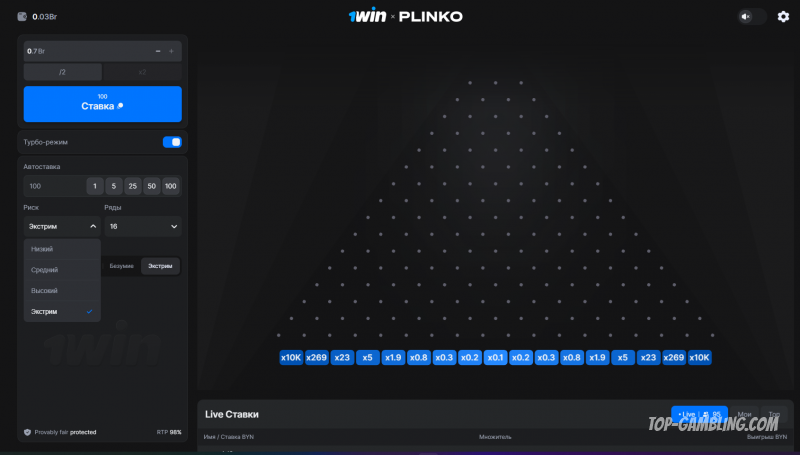Click the wallet balance icon
The height and width of the screenshot is (455, 800).
click(23, 17)
